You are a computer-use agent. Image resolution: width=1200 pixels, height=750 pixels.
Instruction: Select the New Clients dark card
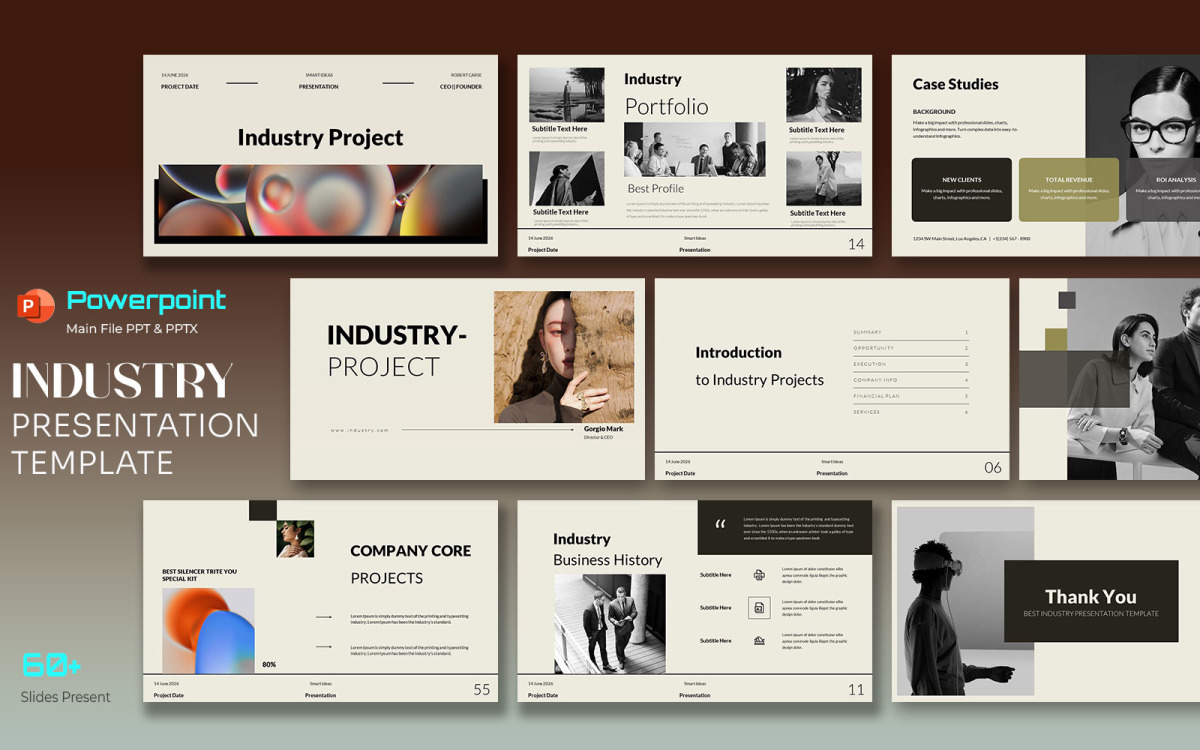(961, 190)
